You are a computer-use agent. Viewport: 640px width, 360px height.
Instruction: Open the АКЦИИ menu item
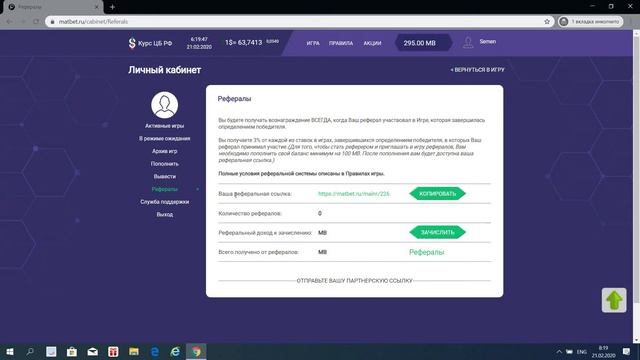(372, 43)
